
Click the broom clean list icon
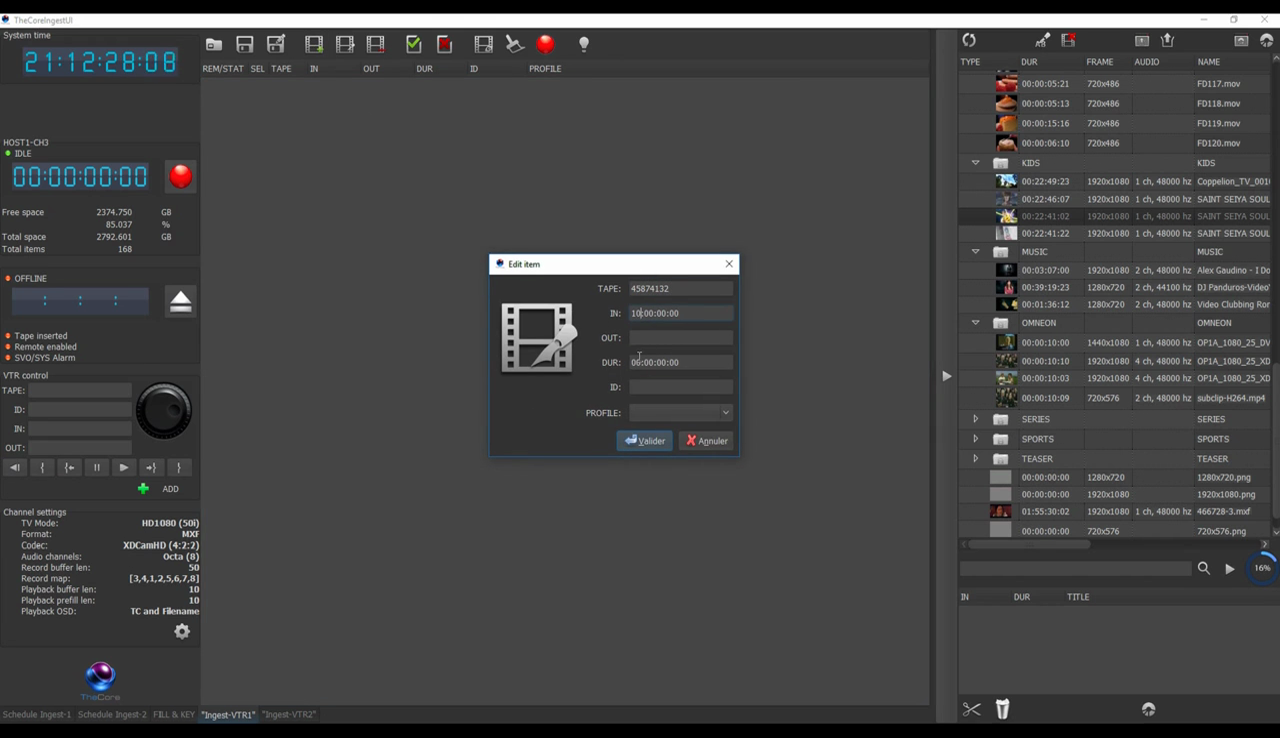coord(514,44)
